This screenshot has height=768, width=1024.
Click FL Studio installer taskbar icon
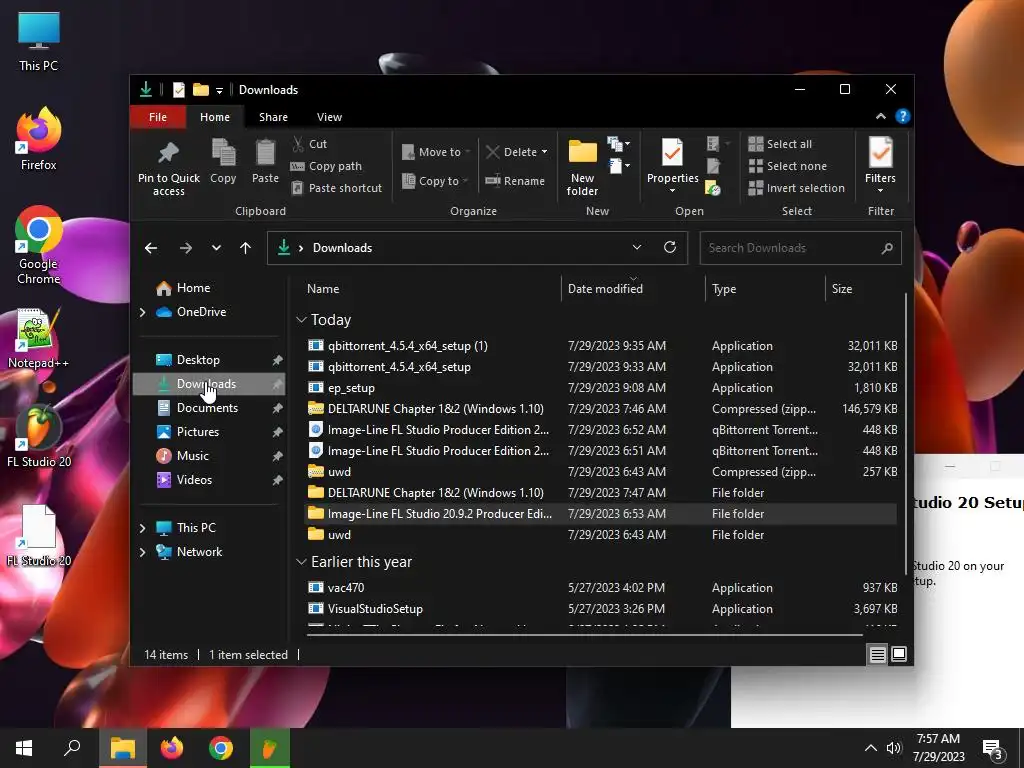coord(270,748)
